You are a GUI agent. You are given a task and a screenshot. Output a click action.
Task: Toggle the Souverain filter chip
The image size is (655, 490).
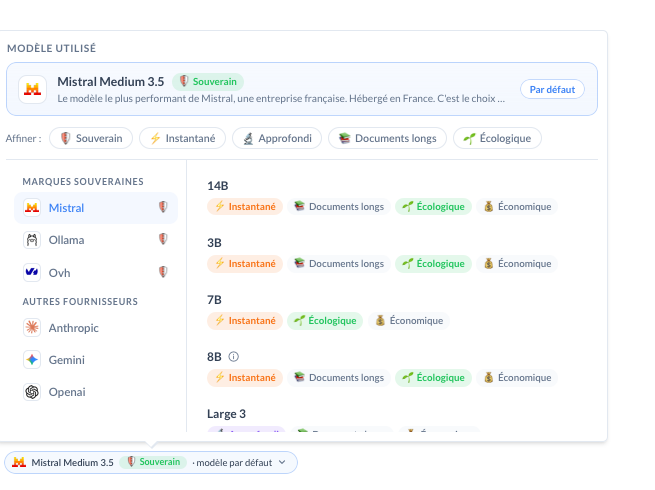tap(91, 138)
